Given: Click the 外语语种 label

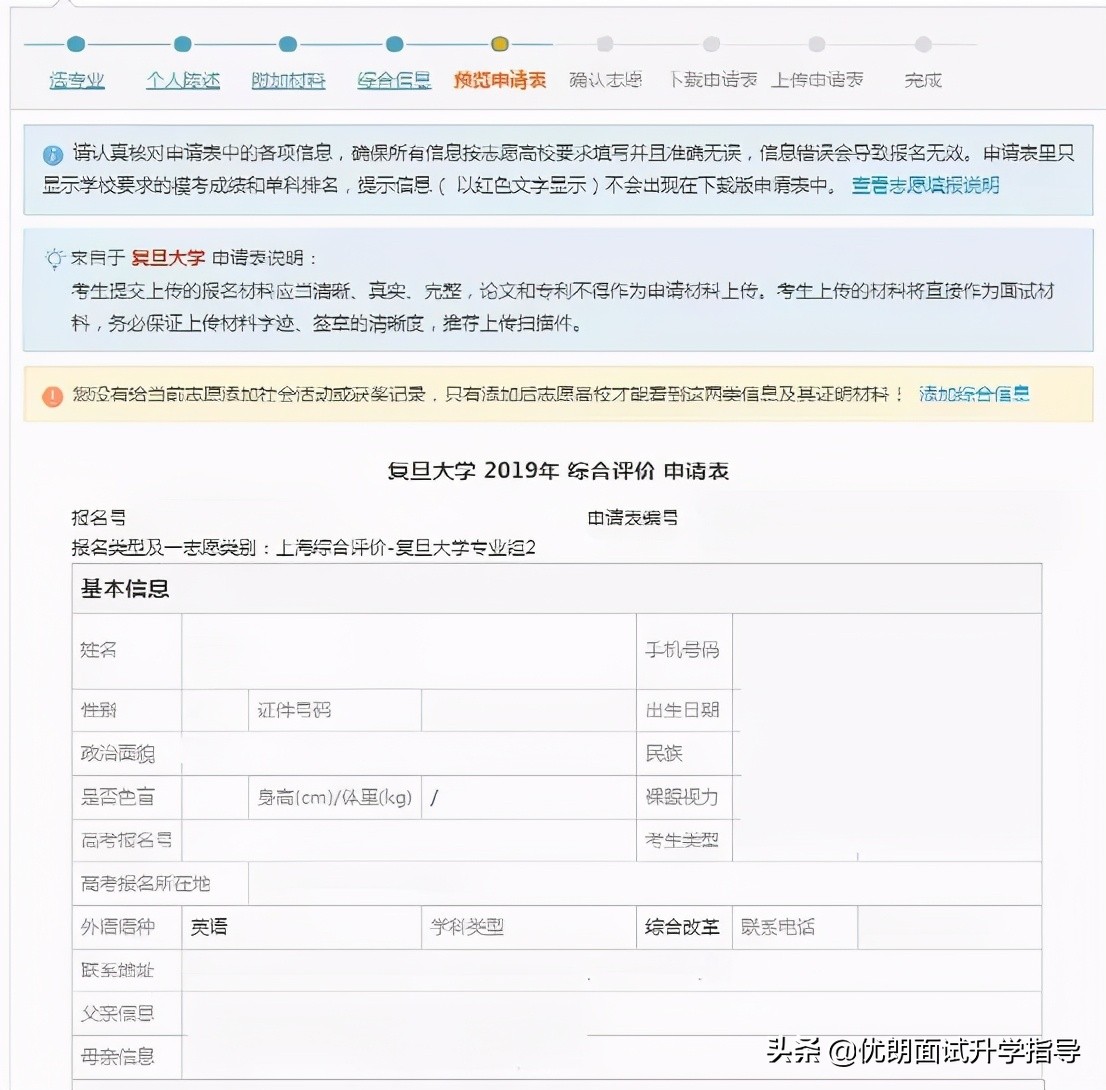Looking at the screenshot, I should click(118, 926).
